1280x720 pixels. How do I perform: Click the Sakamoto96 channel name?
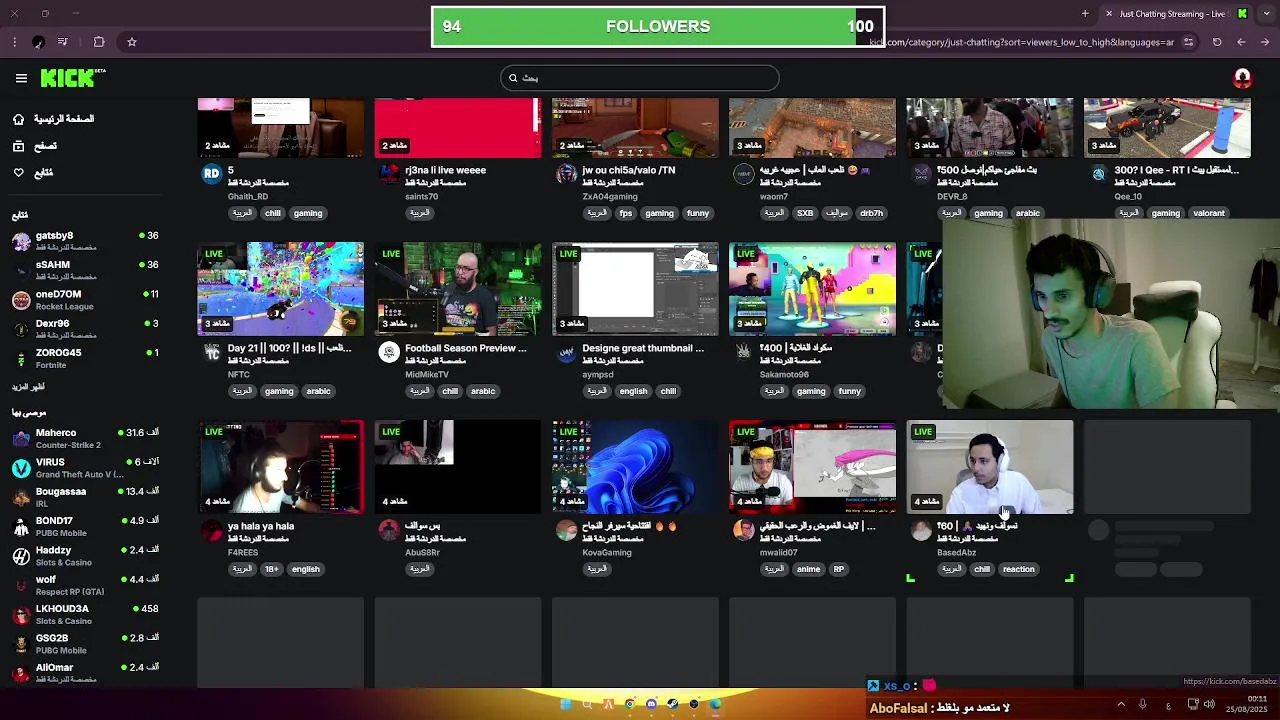(x=784, y=375)
